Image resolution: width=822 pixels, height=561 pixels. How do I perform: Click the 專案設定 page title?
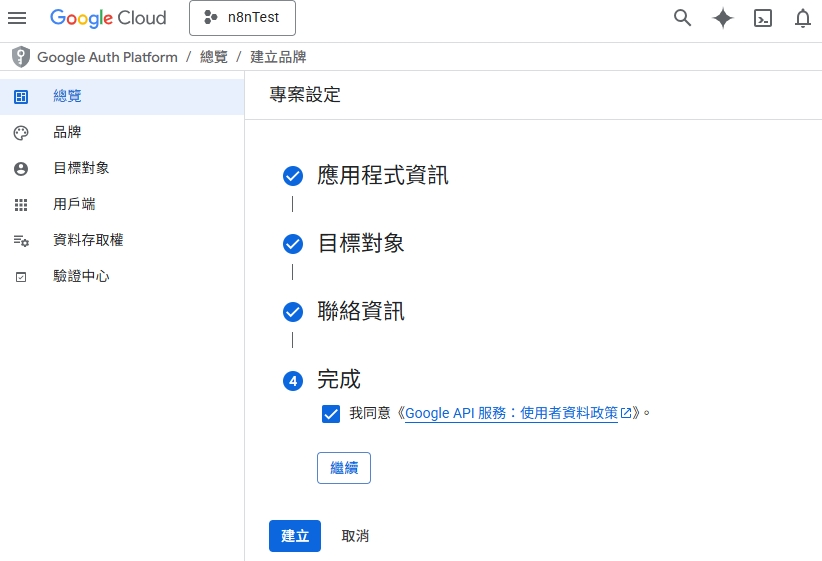(305, 95)
